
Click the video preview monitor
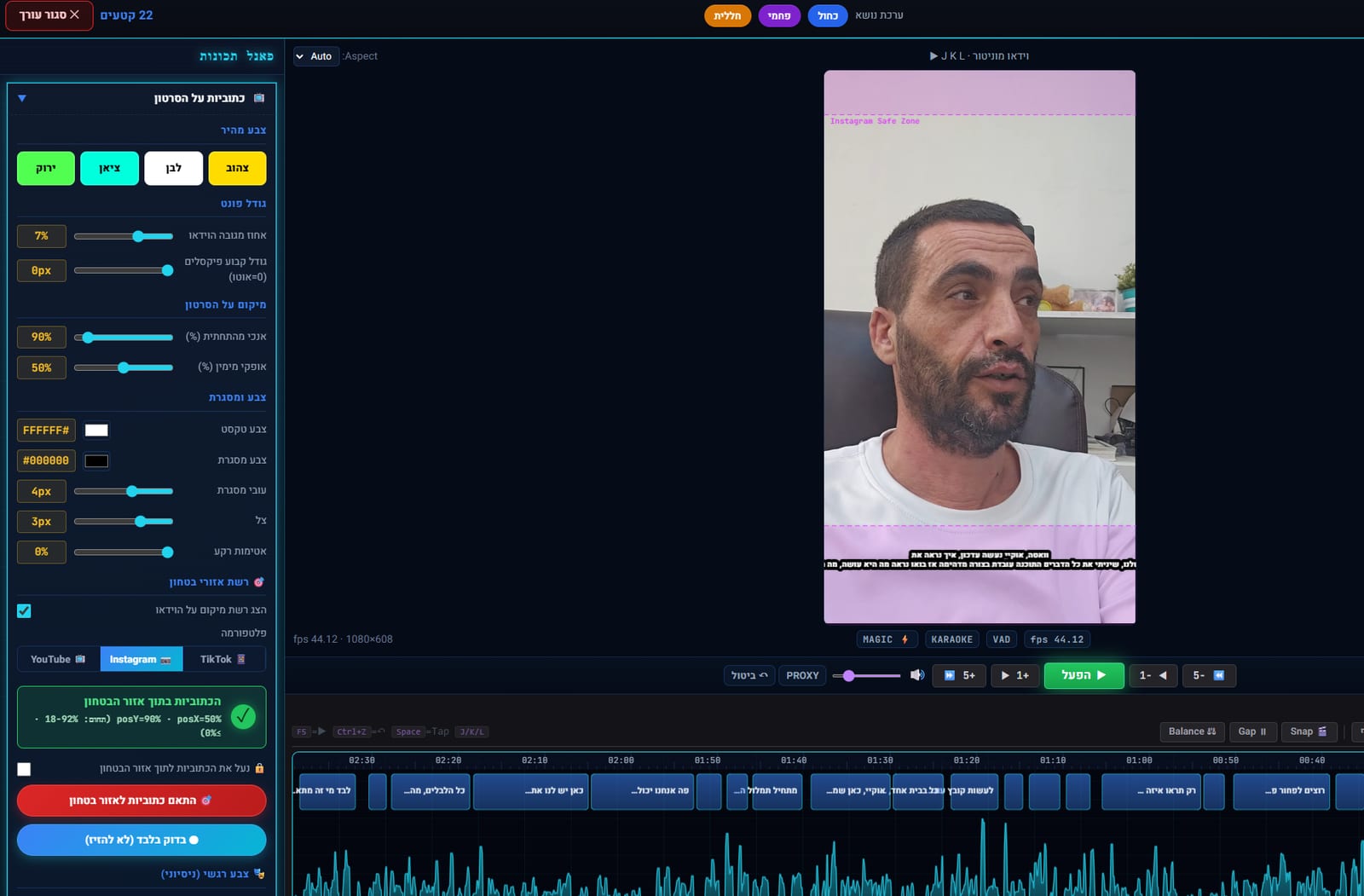(980, 347)
